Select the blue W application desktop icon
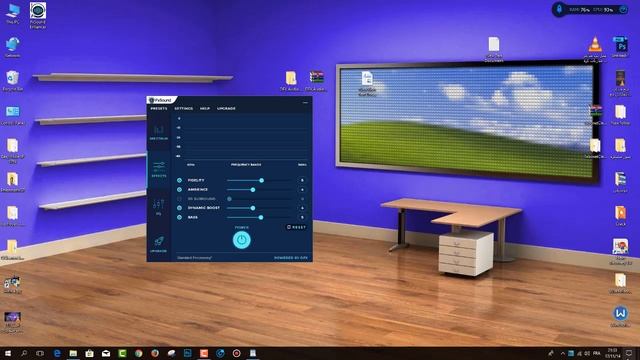The width and height of the screenshot is (640, 360). coord(620,317)
